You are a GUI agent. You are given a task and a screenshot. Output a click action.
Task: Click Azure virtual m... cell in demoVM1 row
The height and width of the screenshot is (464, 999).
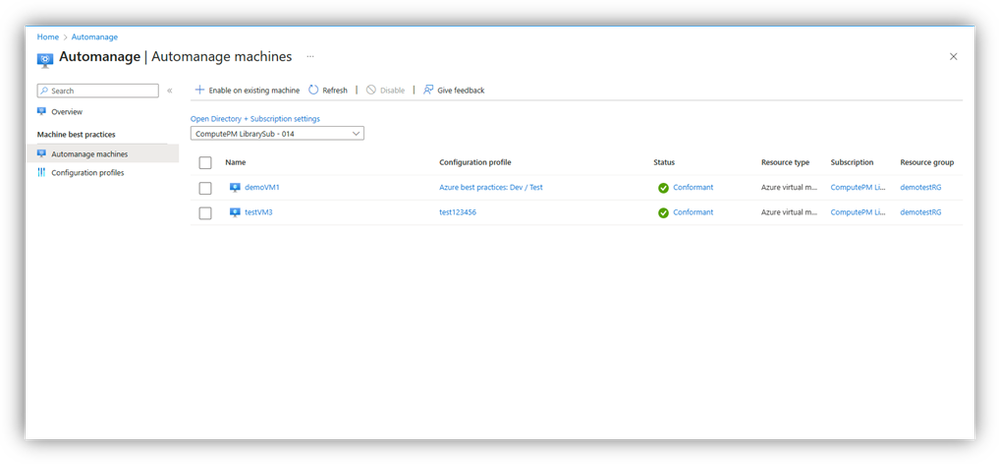789,187
